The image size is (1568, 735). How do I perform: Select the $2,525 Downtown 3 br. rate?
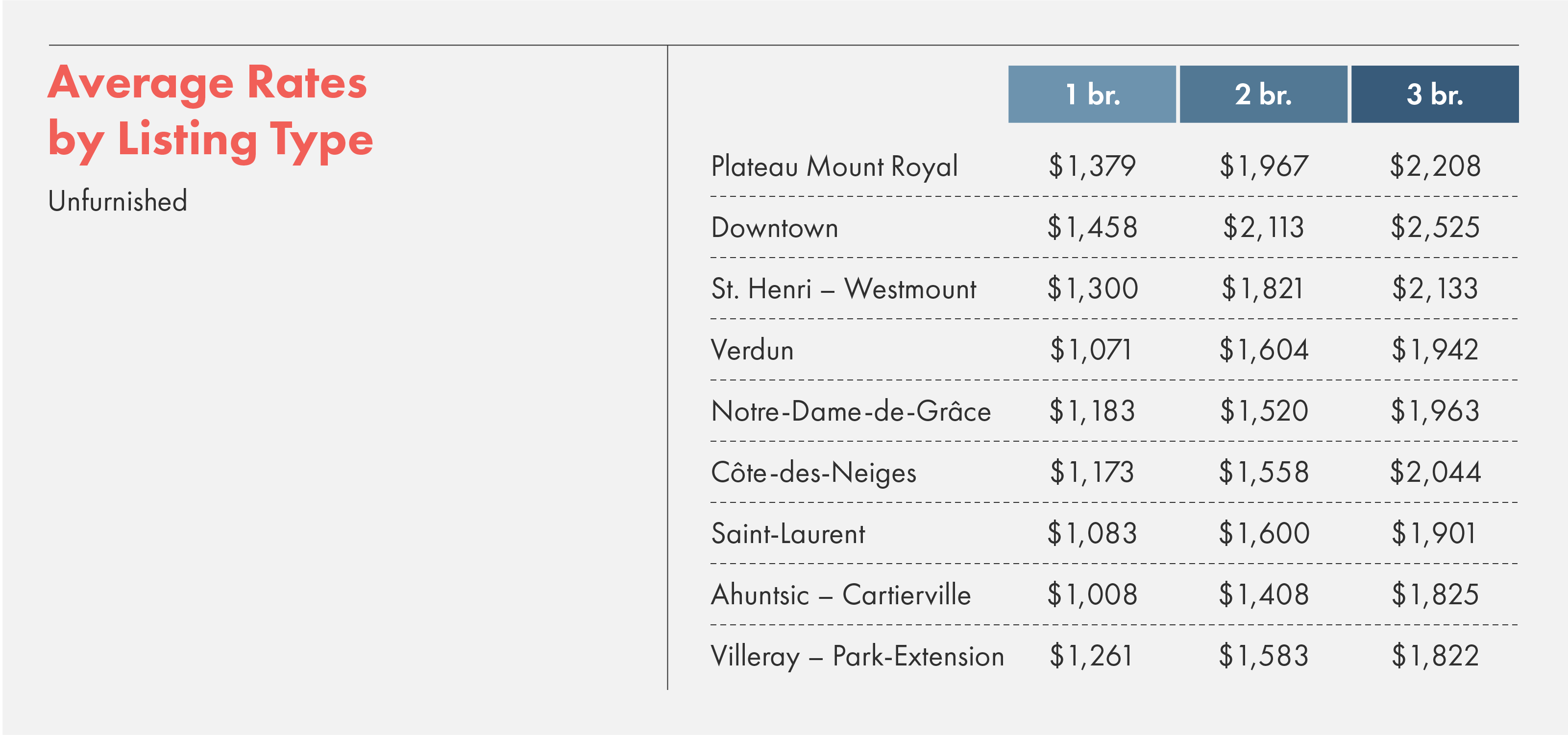coord(1435,228)
